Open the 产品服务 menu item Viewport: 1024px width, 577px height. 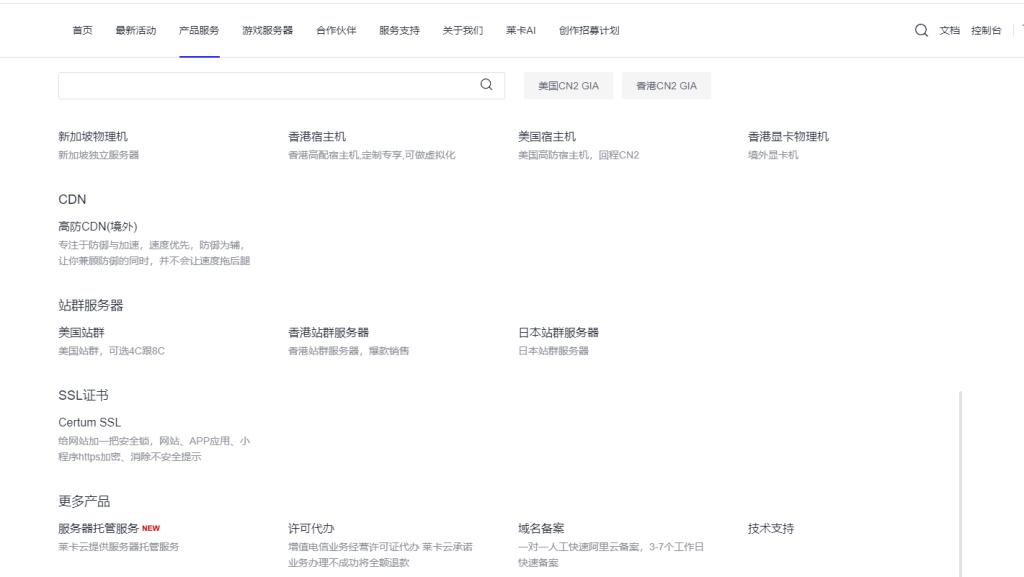(199, 30)
